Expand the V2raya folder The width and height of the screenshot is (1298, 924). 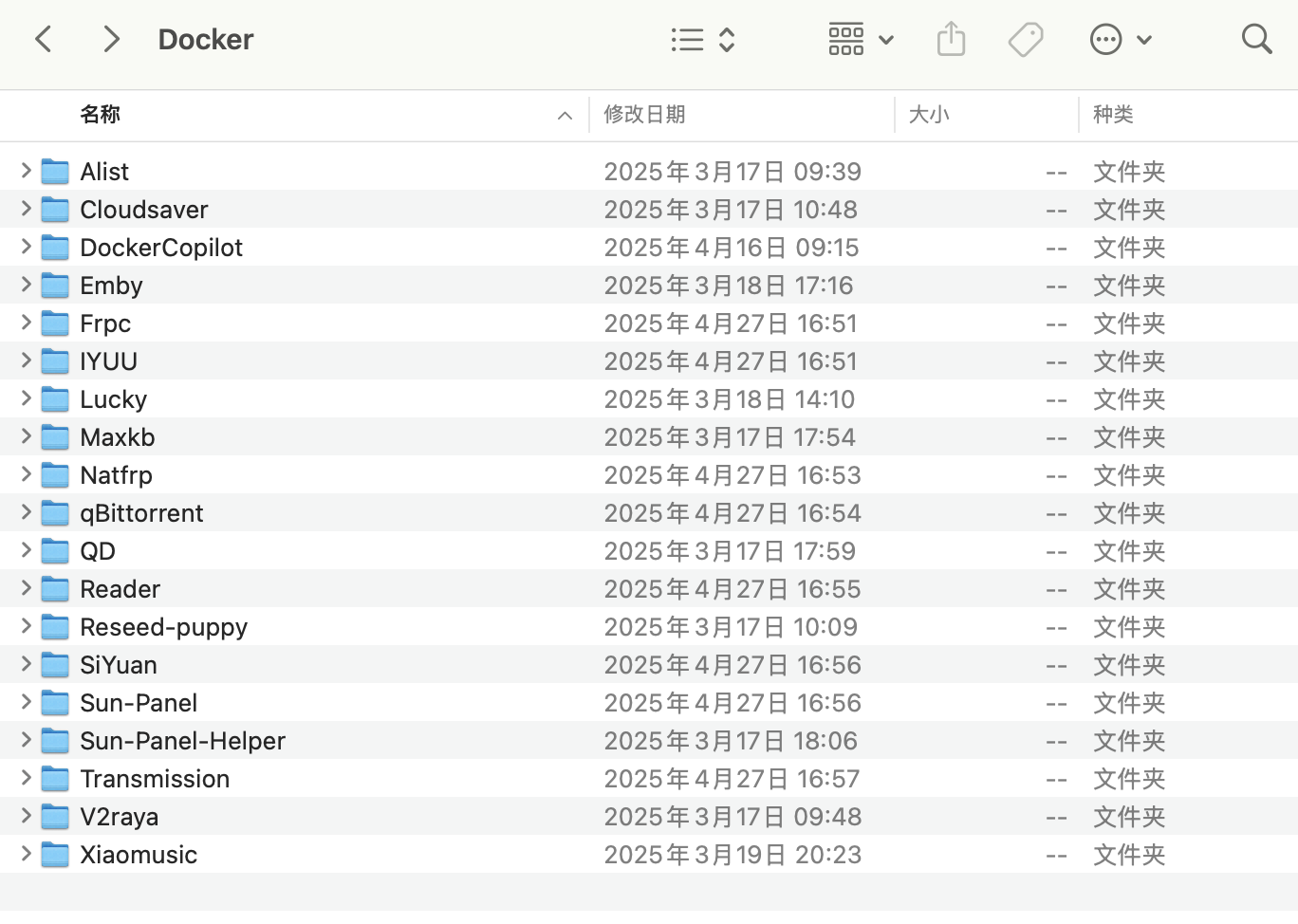tap(26, 816)
